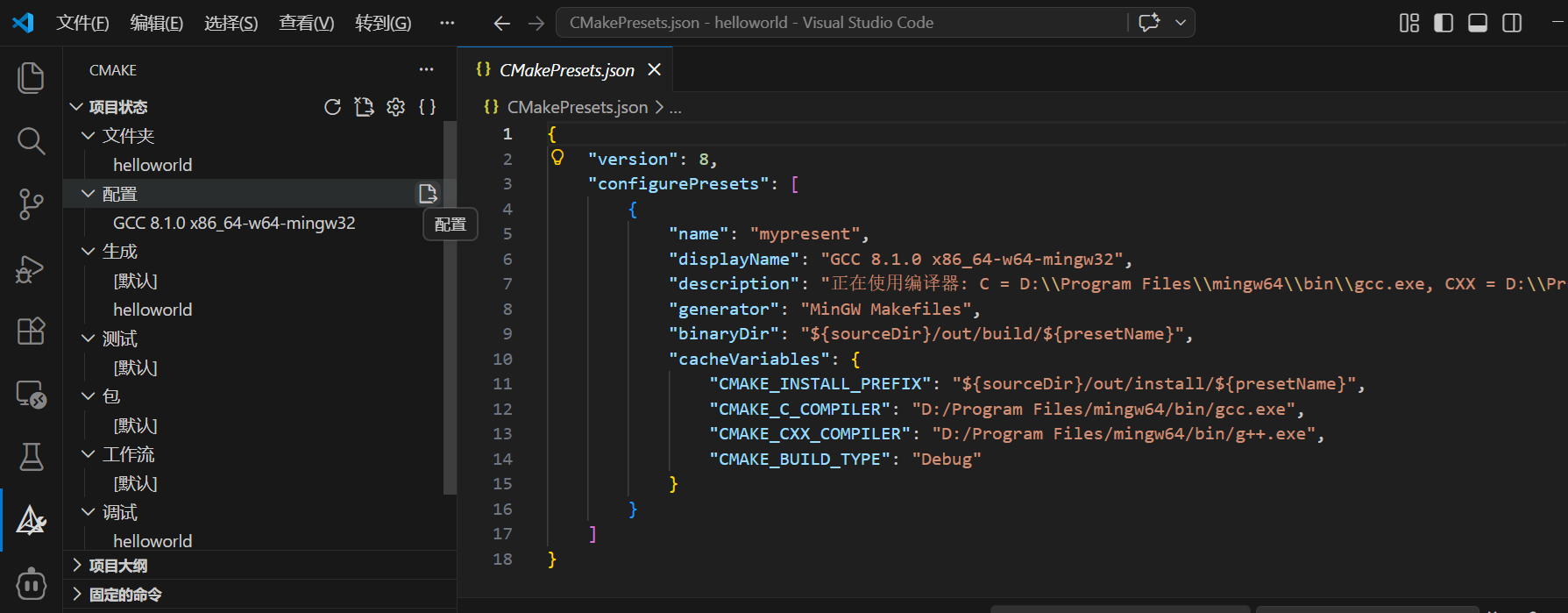Select helloworld under 调试
The image size is (1568, 613).
click(x=153, y=541)
